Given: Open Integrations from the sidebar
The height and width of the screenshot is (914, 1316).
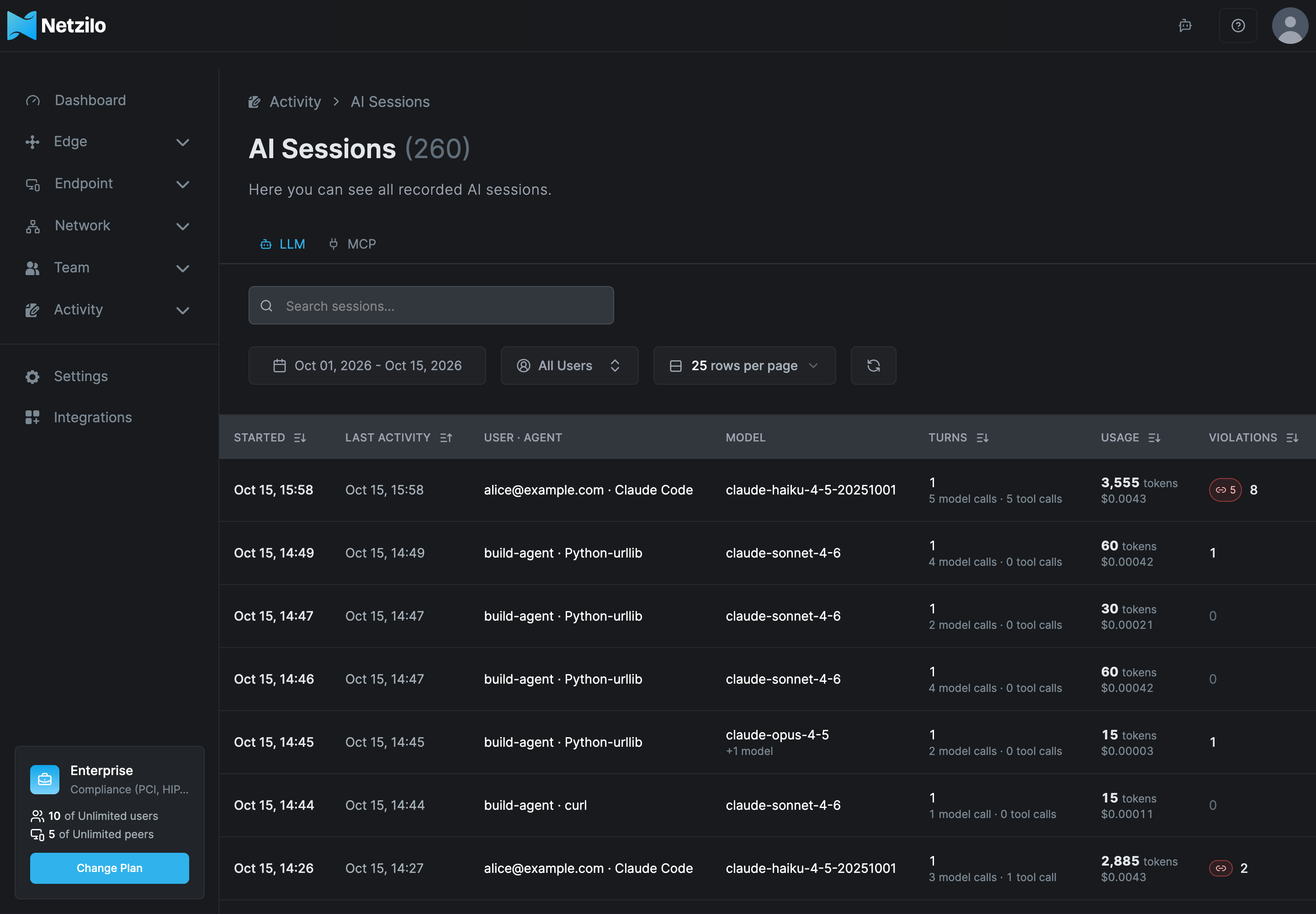Looking at the screenshot, I should (x=93, y=418).
